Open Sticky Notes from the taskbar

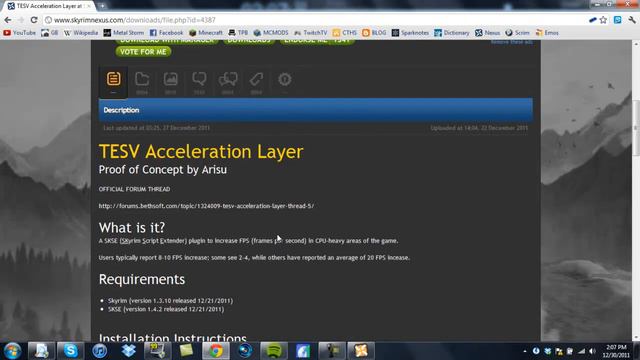click(187, 351)
